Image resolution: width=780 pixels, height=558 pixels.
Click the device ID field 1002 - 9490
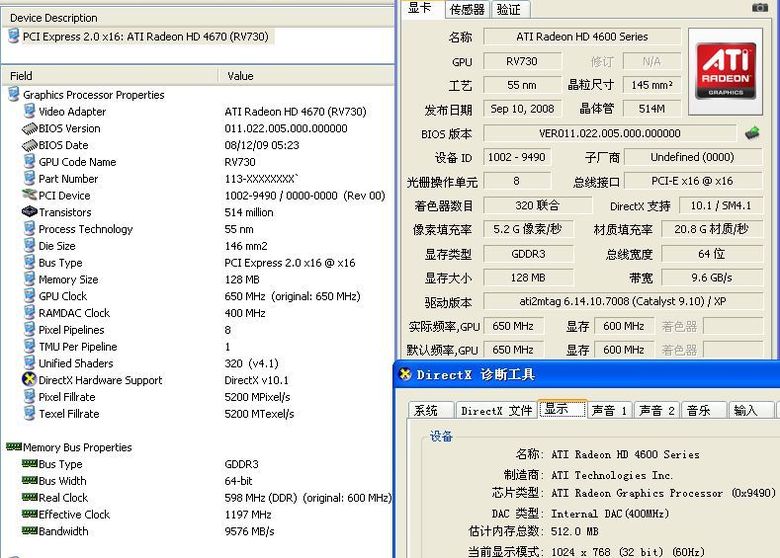[x=516, y=157]
